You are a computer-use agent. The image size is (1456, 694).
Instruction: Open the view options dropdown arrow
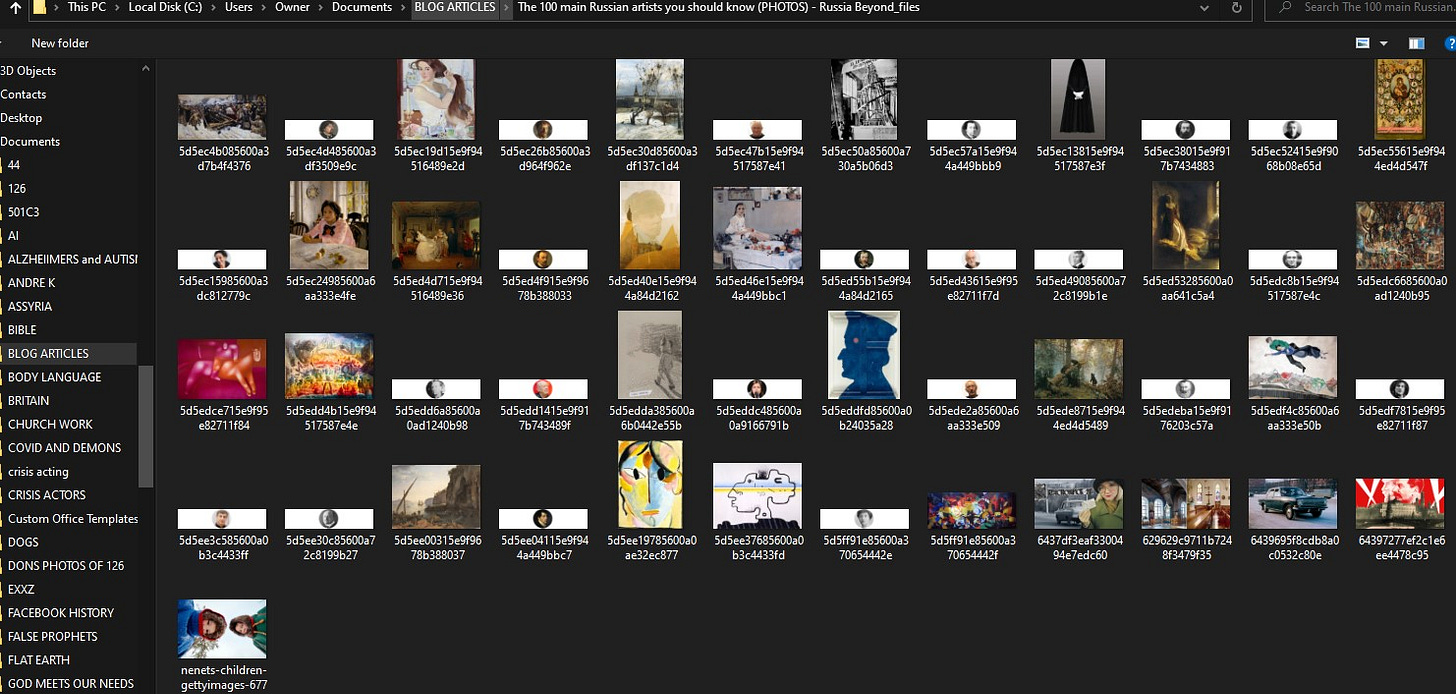1384,43
